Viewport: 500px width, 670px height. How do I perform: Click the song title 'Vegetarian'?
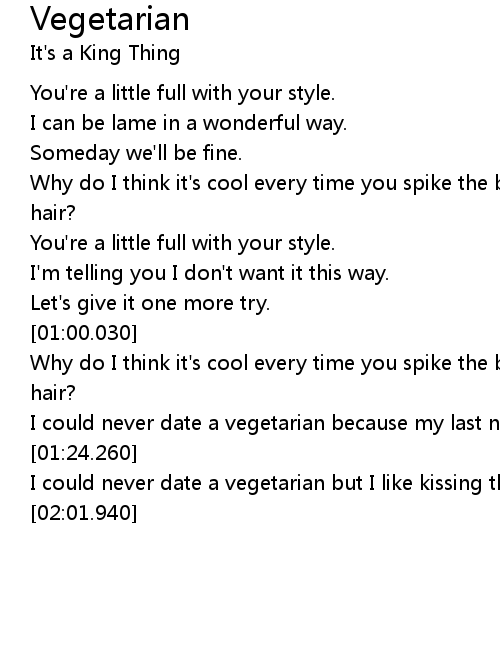110,20
